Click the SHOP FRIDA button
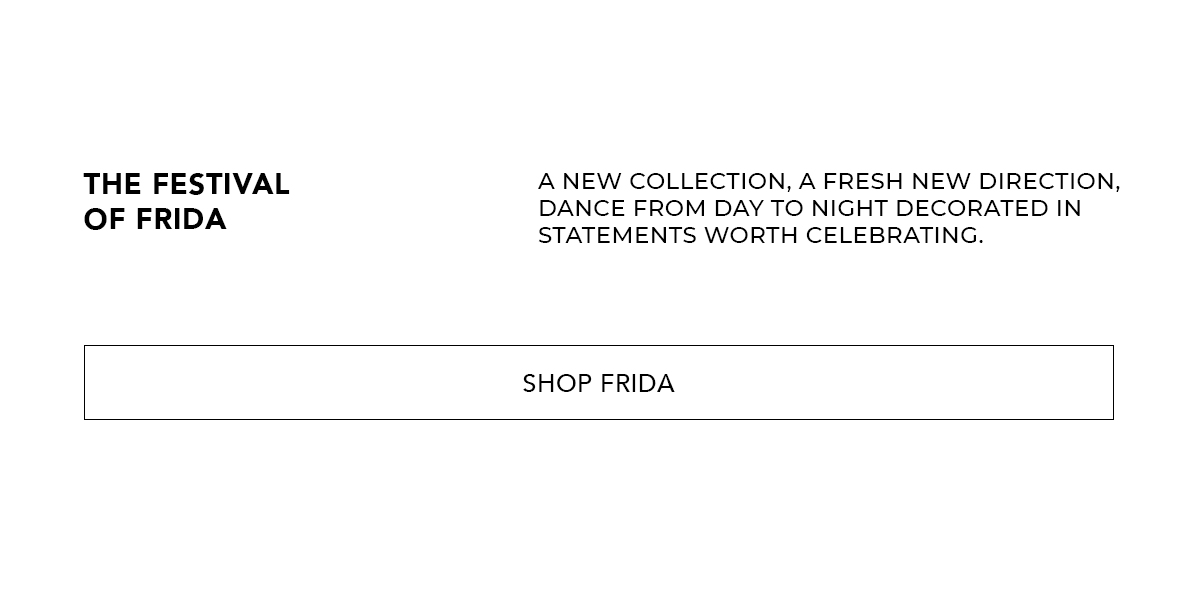The width and height of the screenshot is (1200, 596). 598,382
